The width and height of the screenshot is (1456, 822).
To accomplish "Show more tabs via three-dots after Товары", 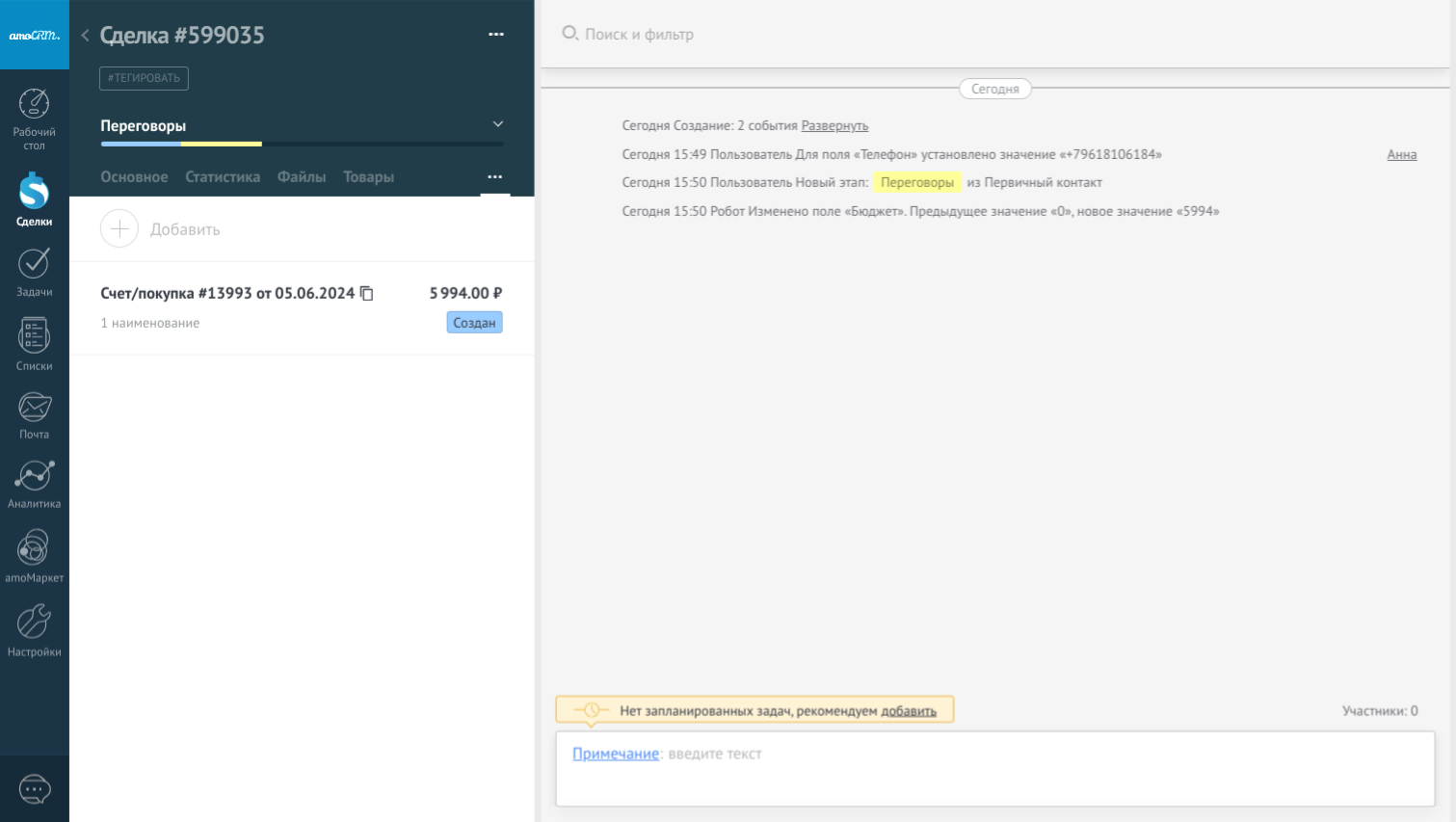I will coord(494,177).
